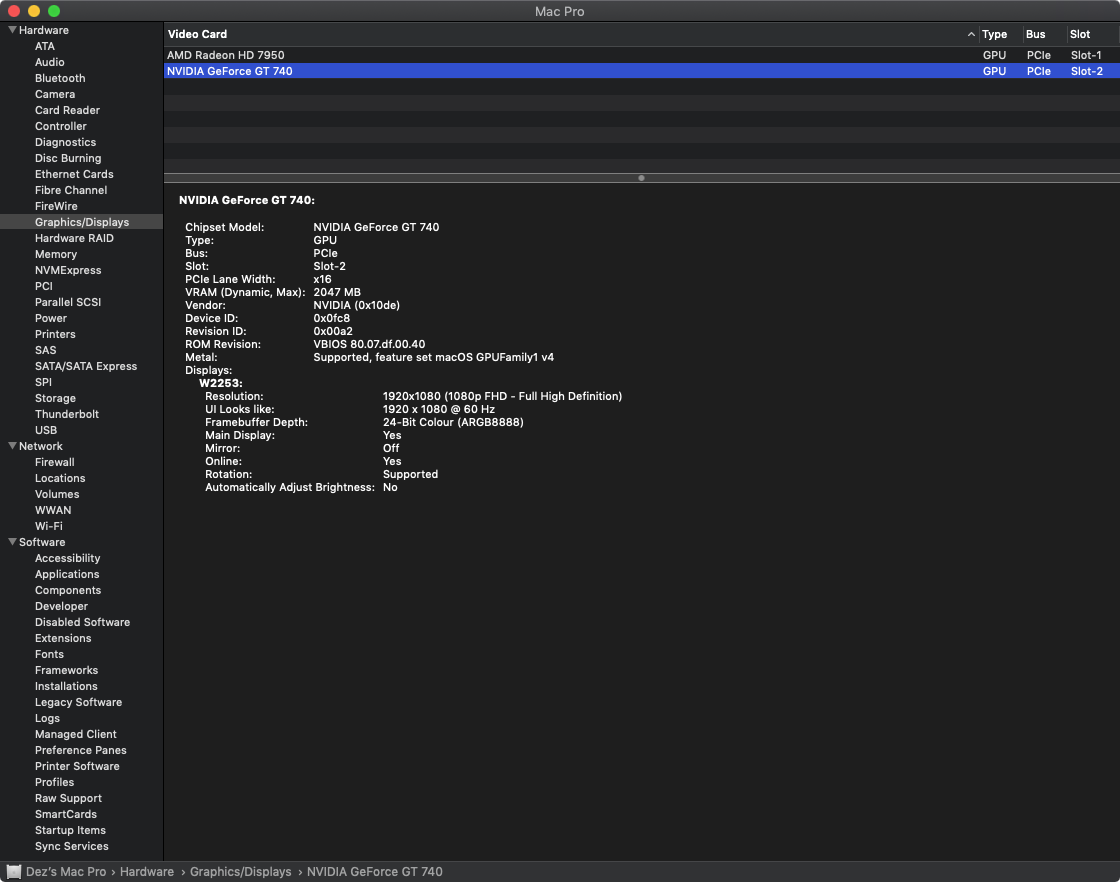Collapse the Software section triangle
Image resolution: width=1120 pixels, height=882 pixels.
click(12, 542)
